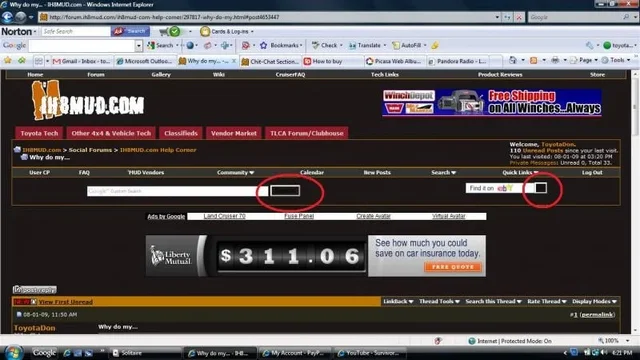Click the IH8MUD.COM logo
Image resolution: width=640 pixels, height=360 pixels.
[88, 100]
